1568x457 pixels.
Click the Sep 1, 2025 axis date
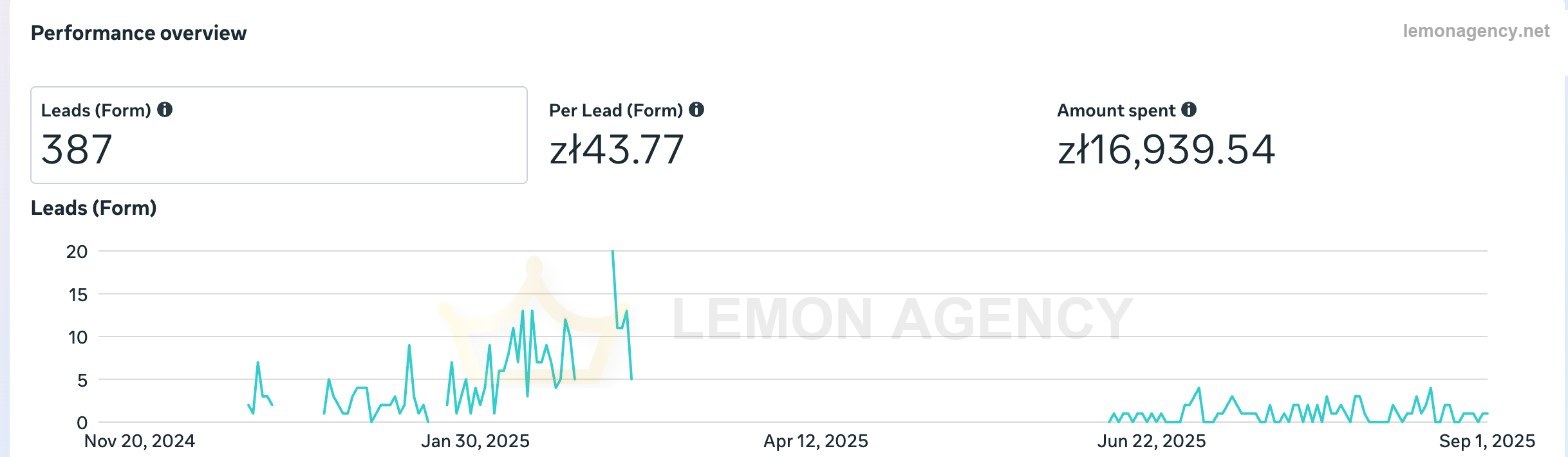point(1487,441)
